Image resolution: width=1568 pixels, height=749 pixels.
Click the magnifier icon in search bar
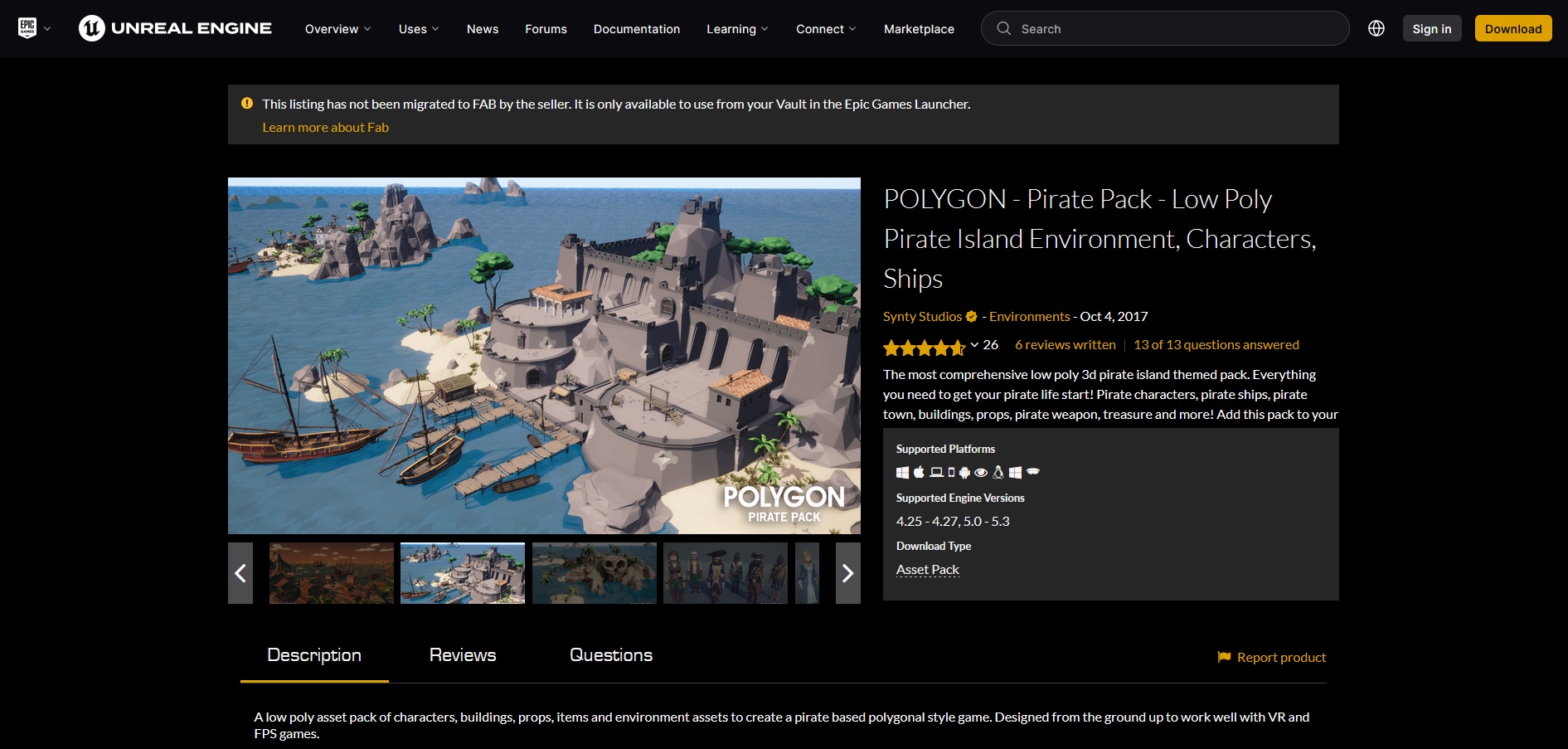1003,28
